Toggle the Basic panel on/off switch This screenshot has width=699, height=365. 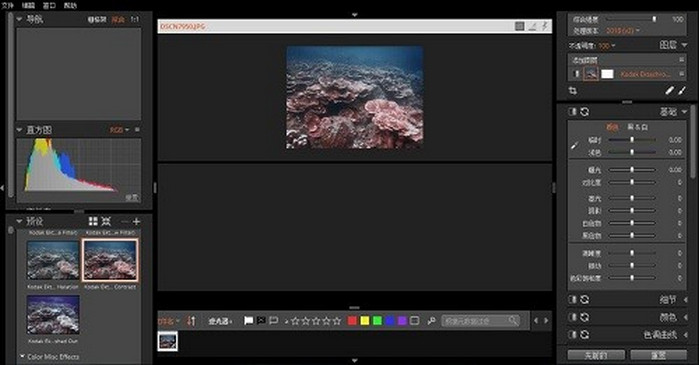tap(573, 112)
